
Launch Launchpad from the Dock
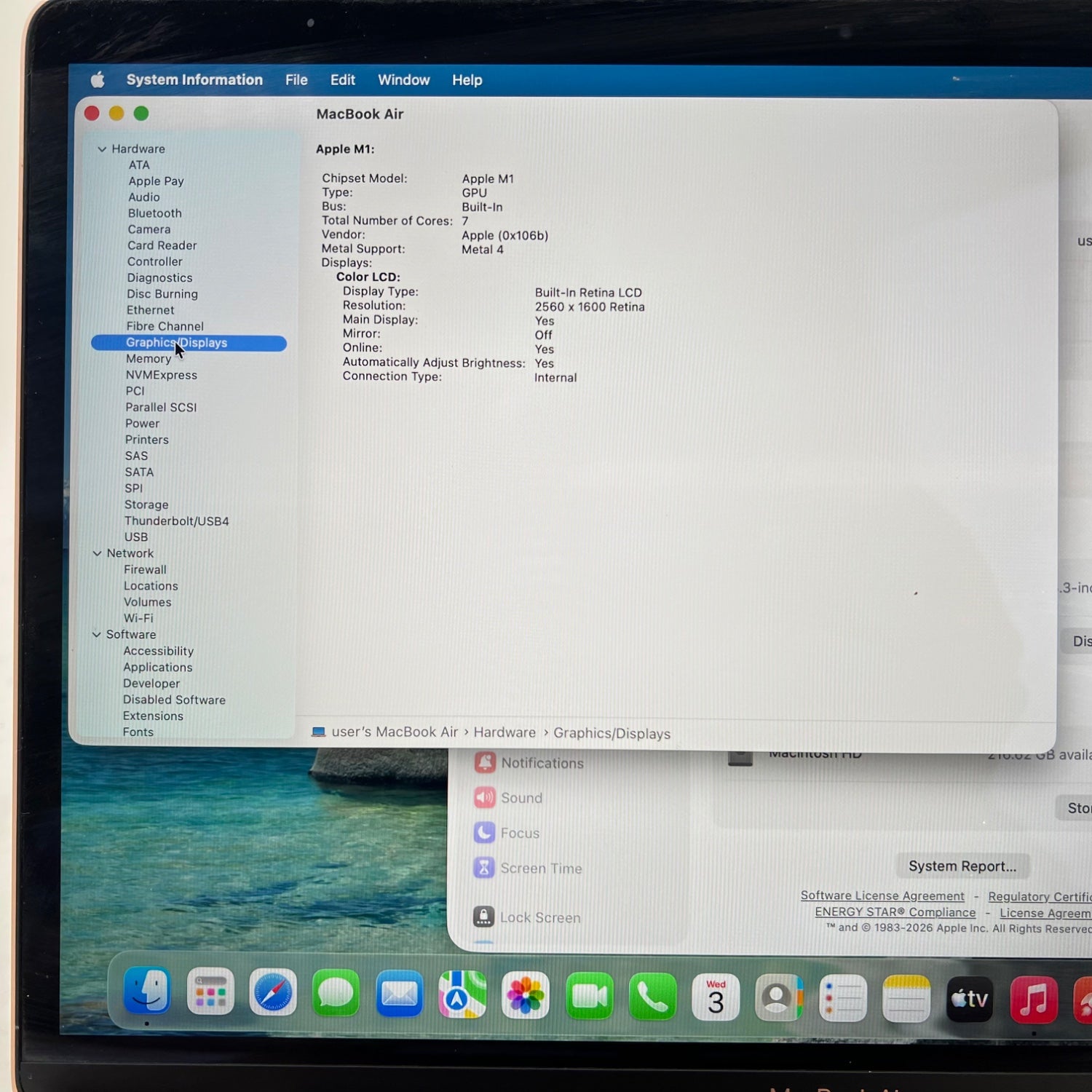[210, 992]
